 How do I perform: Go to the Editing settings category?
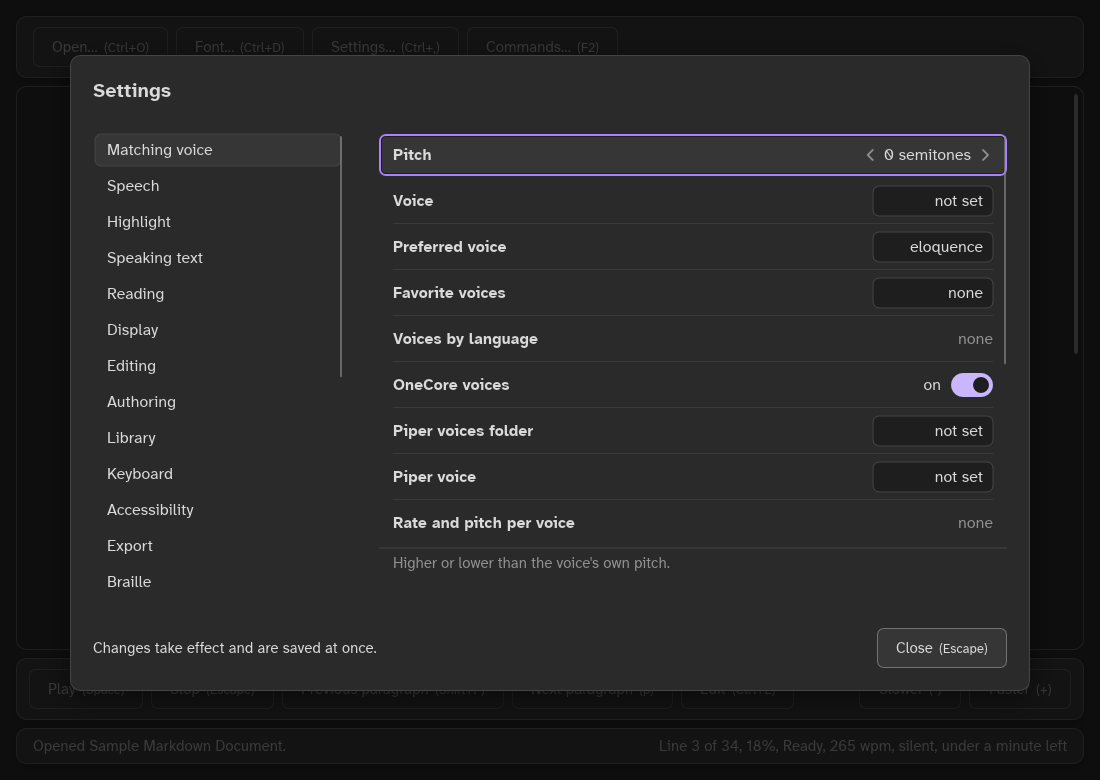pos(217,366)
